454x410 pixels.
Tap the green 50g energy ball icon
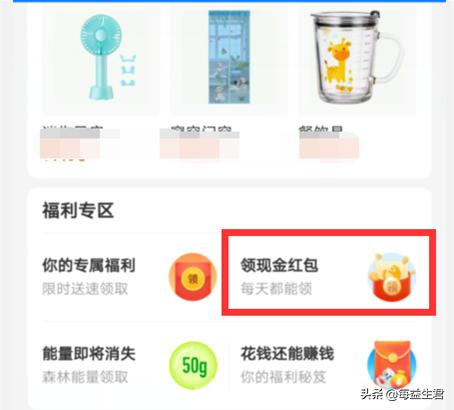(x=193, y=365)
